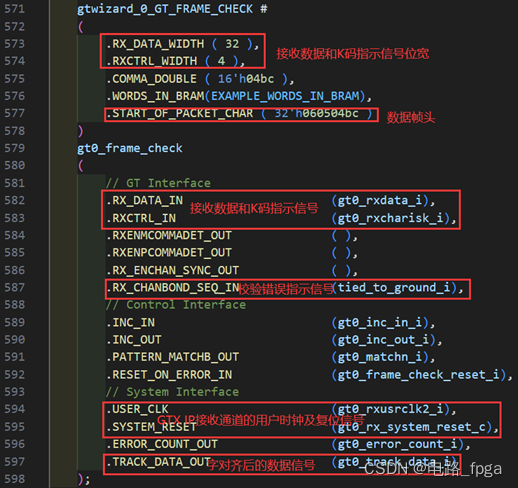Click the '.RX_DATA_IN' port name
The height and width of the screenshot is (488, 518).
point(145,201)
